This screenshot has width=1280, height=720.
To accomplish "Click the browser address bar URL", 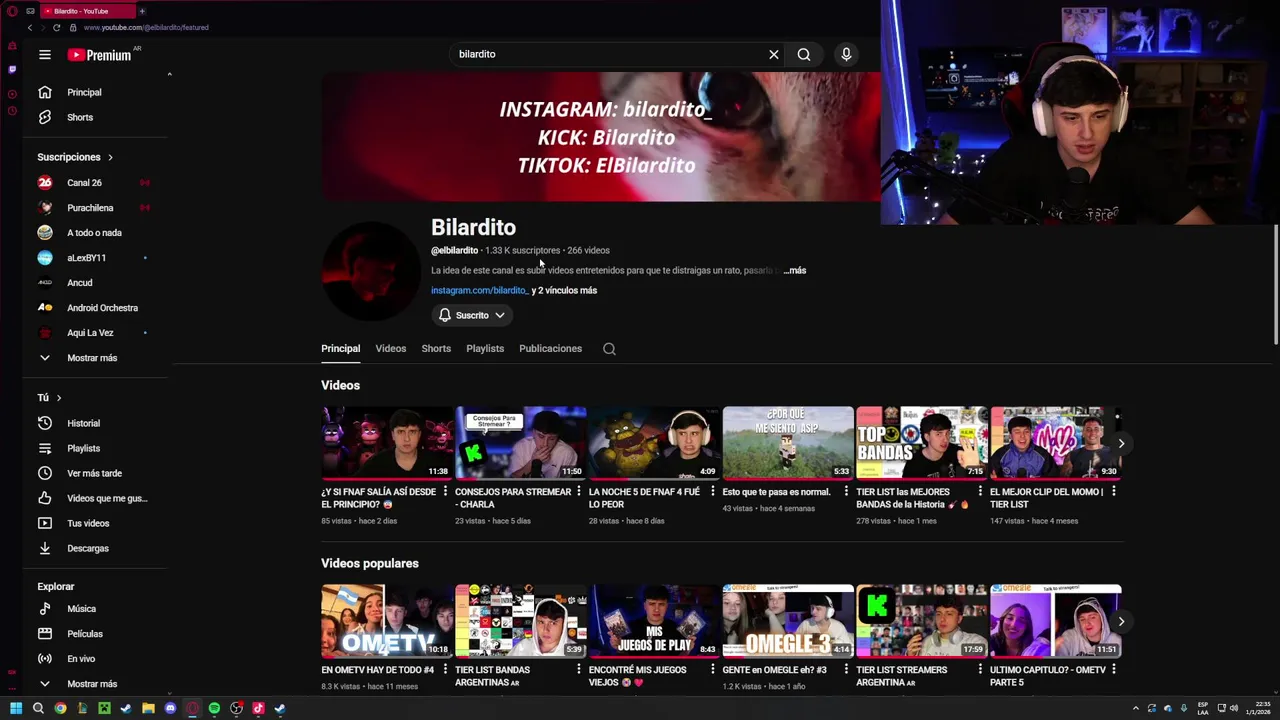I will pos(146,27).
